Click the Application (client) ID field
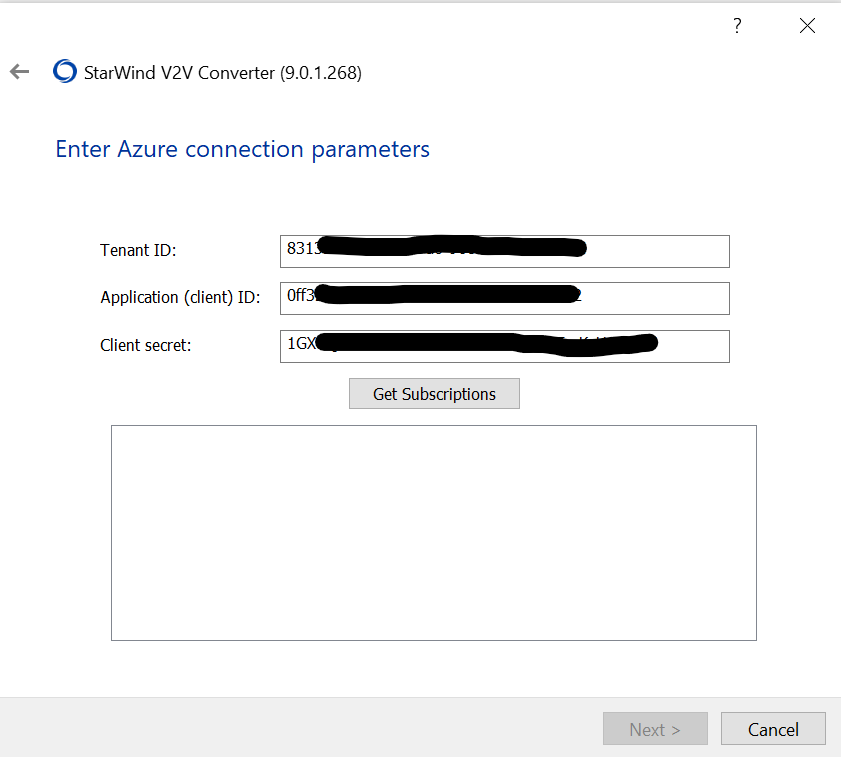 coord(505,298)
